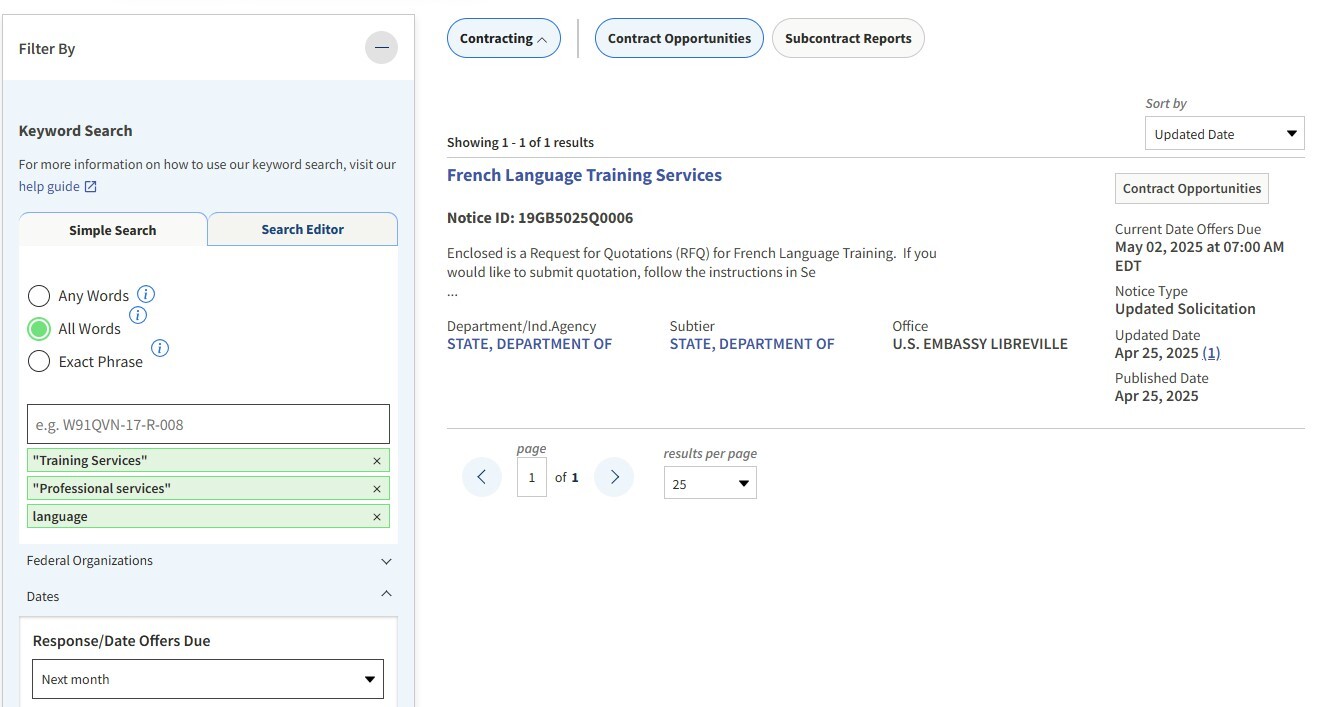1322x707 pixels.
Task: Click inside the page number field
Action: point(531,477)
